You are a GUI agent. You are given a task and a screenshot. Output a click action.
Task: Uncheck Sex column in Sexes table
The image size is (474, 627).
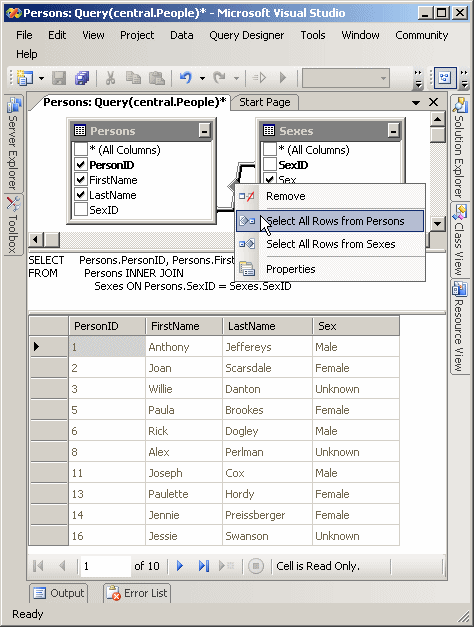tap(270, 178)
